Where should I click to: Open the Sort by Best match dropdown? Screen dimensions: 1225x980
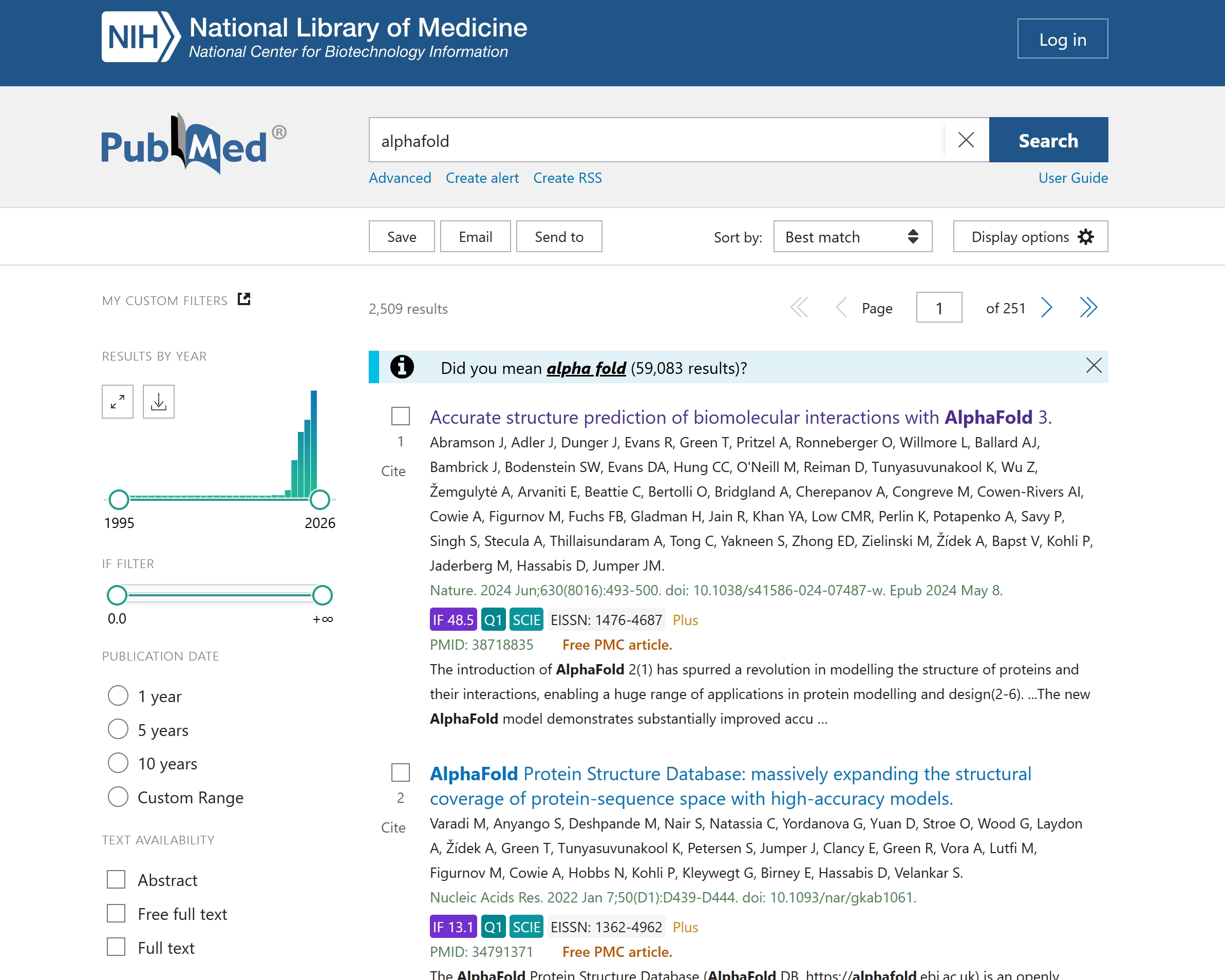point(852,236)
